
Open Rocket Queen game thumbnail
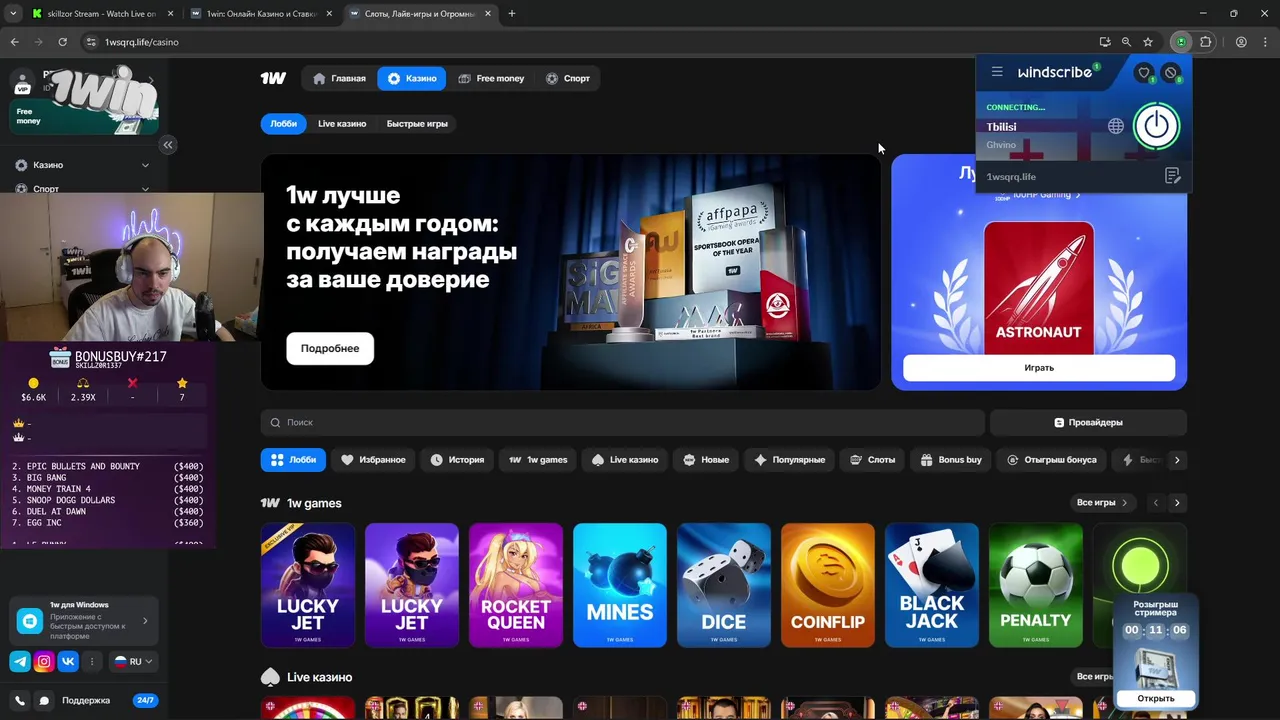(x=516, y=585)
